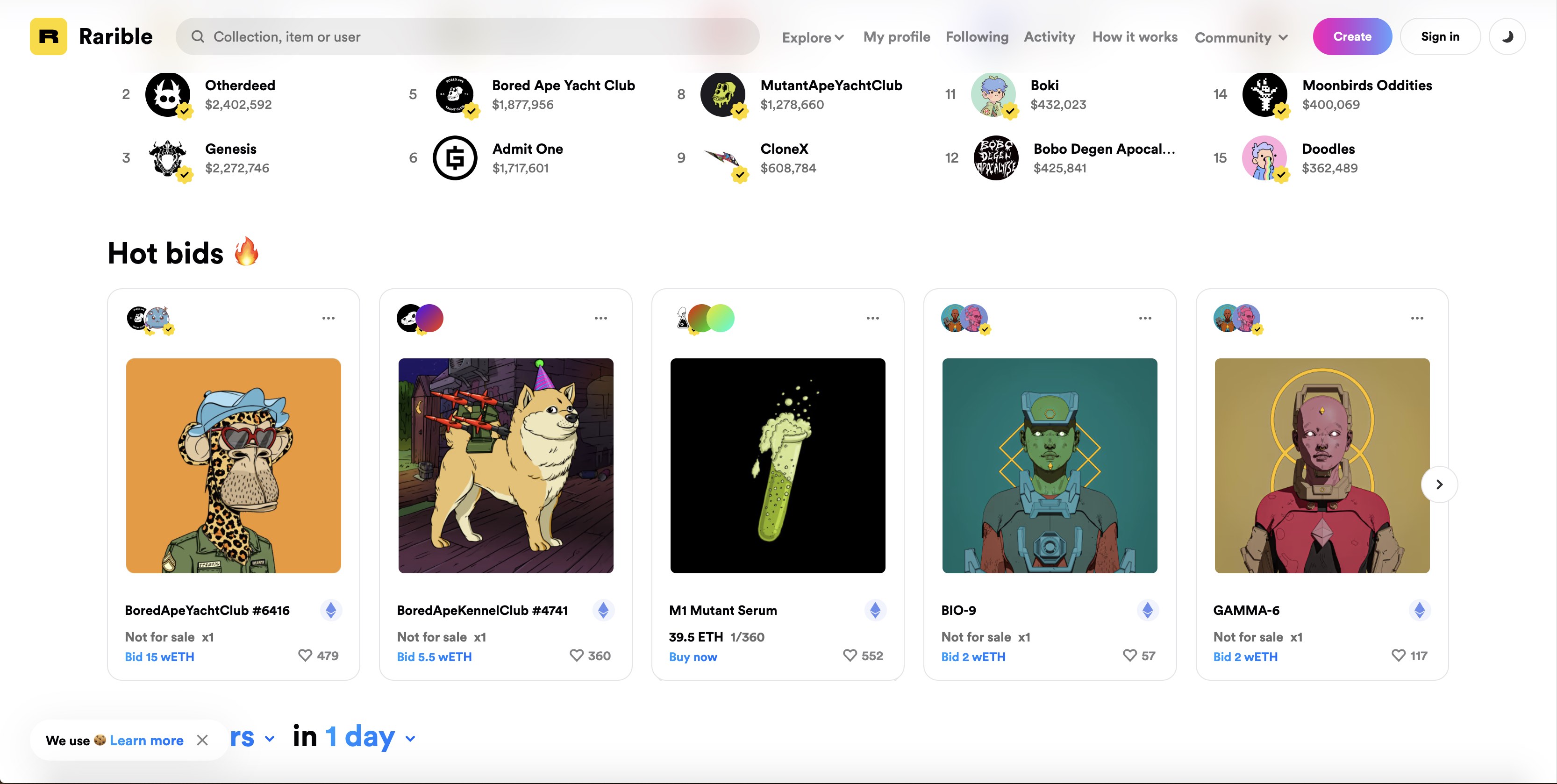Image resolution: width=1557 pixels, height=784 pixels.
Task: Click the search magnifier icon
Action: (198, 36)
